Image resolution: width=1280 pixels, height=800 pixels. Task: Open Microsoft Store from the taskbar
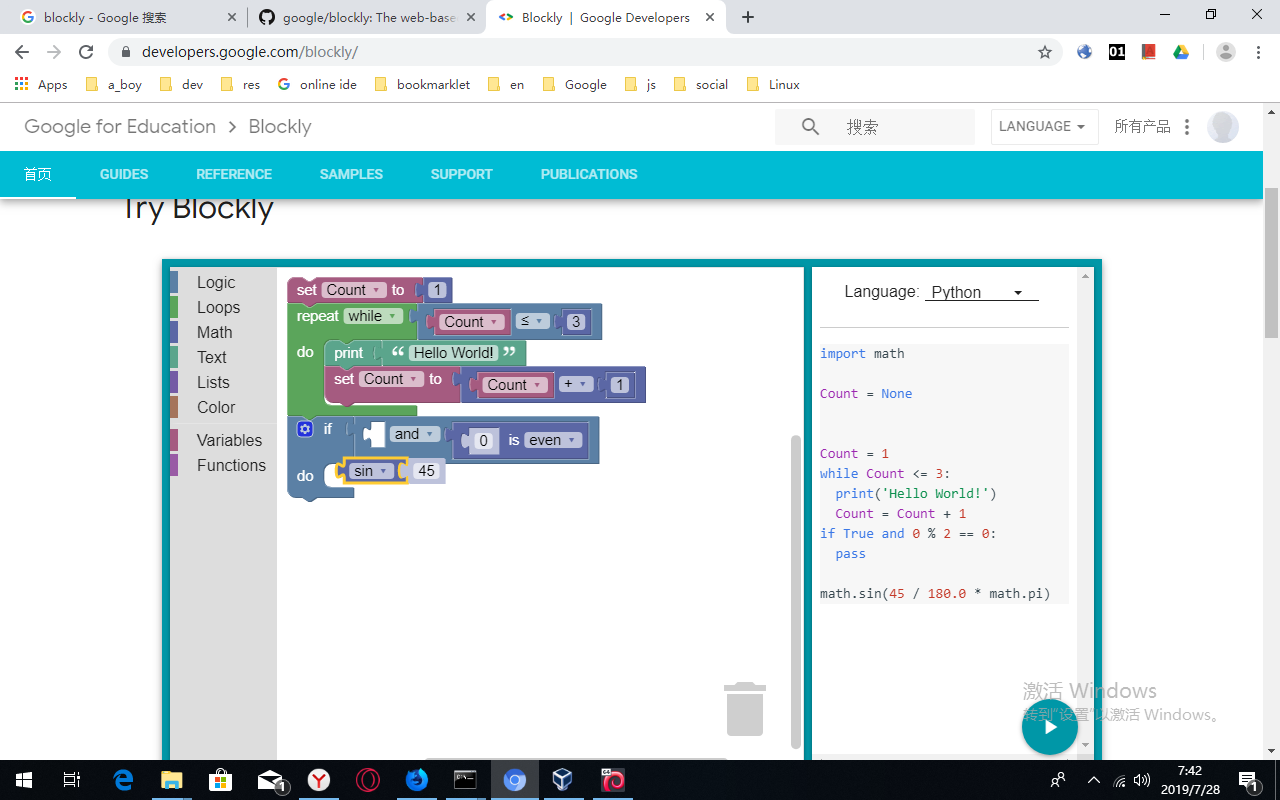click(221, 780)
